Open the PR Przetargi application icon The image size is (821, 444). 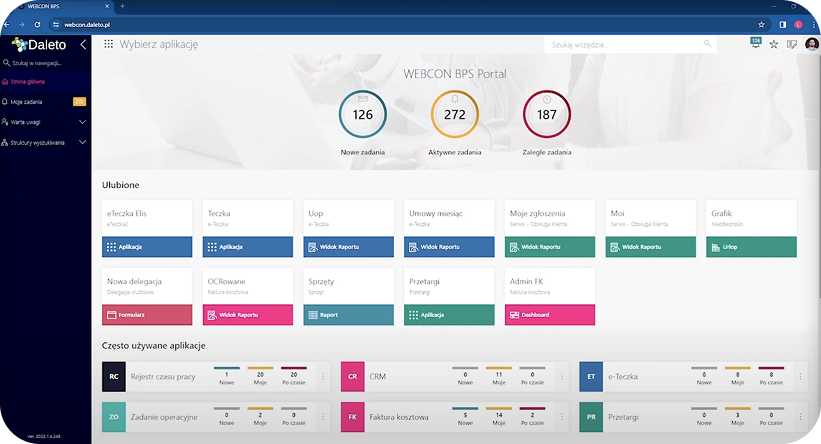(591, 417)
